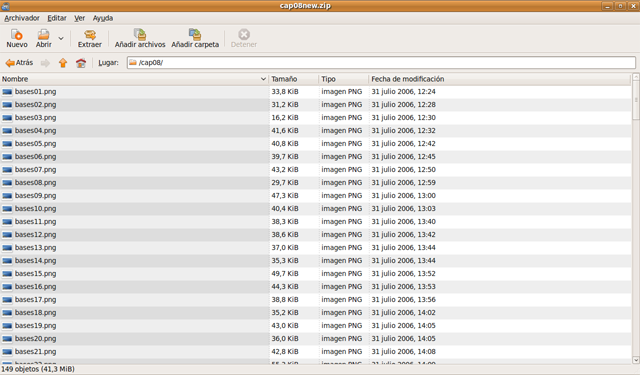Open an archive with Abrir icon
Image resolution: width=640 pixels, height=375 pixels.
click(x=43, y=35)
